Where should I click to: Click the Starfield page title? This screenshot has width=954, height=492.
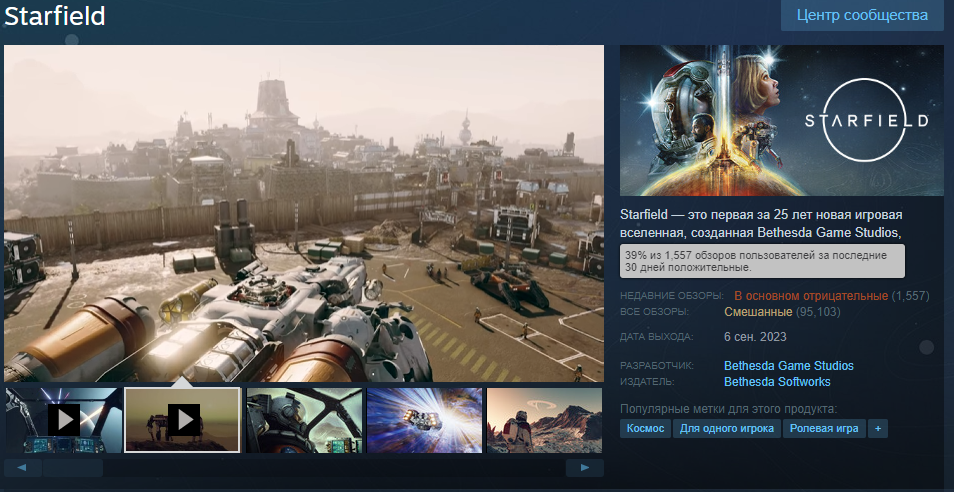55,16
